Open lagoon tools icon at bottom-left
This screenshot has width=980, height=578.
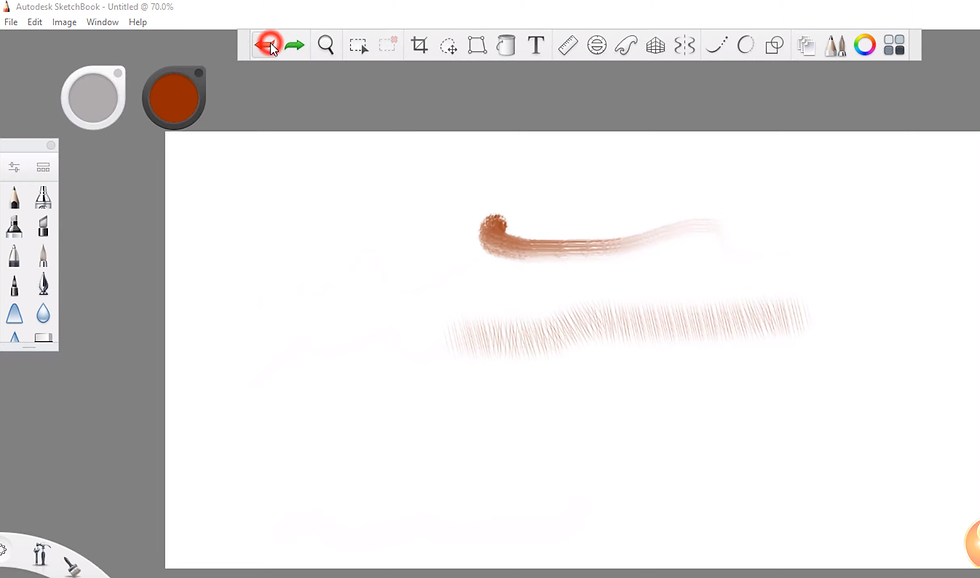(x=41, y=554)
